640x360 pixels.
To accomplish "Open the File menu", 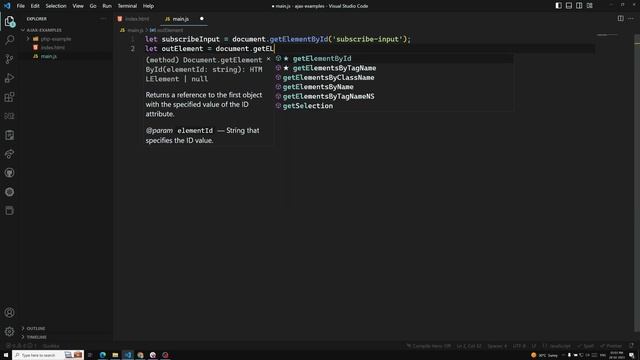I will click(x=20, y=6).
